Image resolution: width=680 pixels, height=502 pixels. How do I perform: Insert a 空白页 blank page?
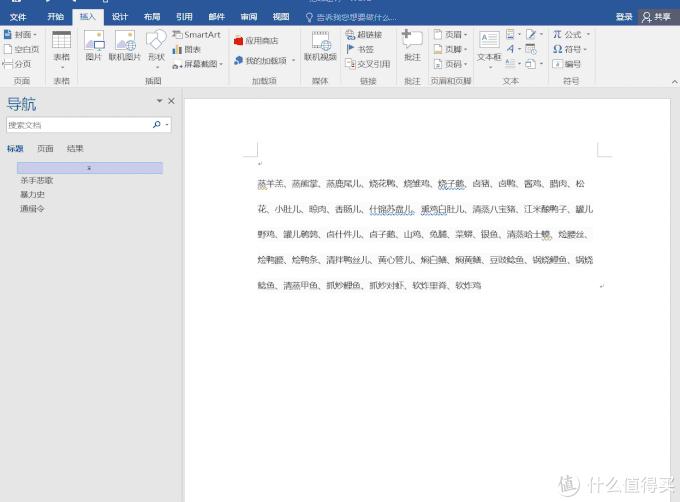point(21,49)
